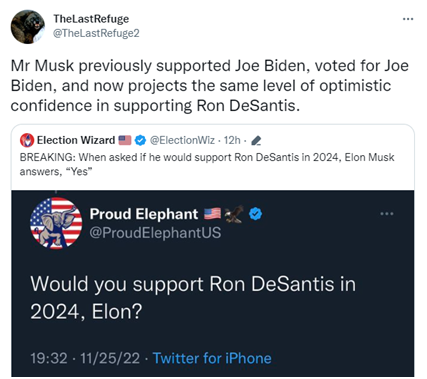Open quoted tweet text starting with BREAKING

click(x=207, y=164)
